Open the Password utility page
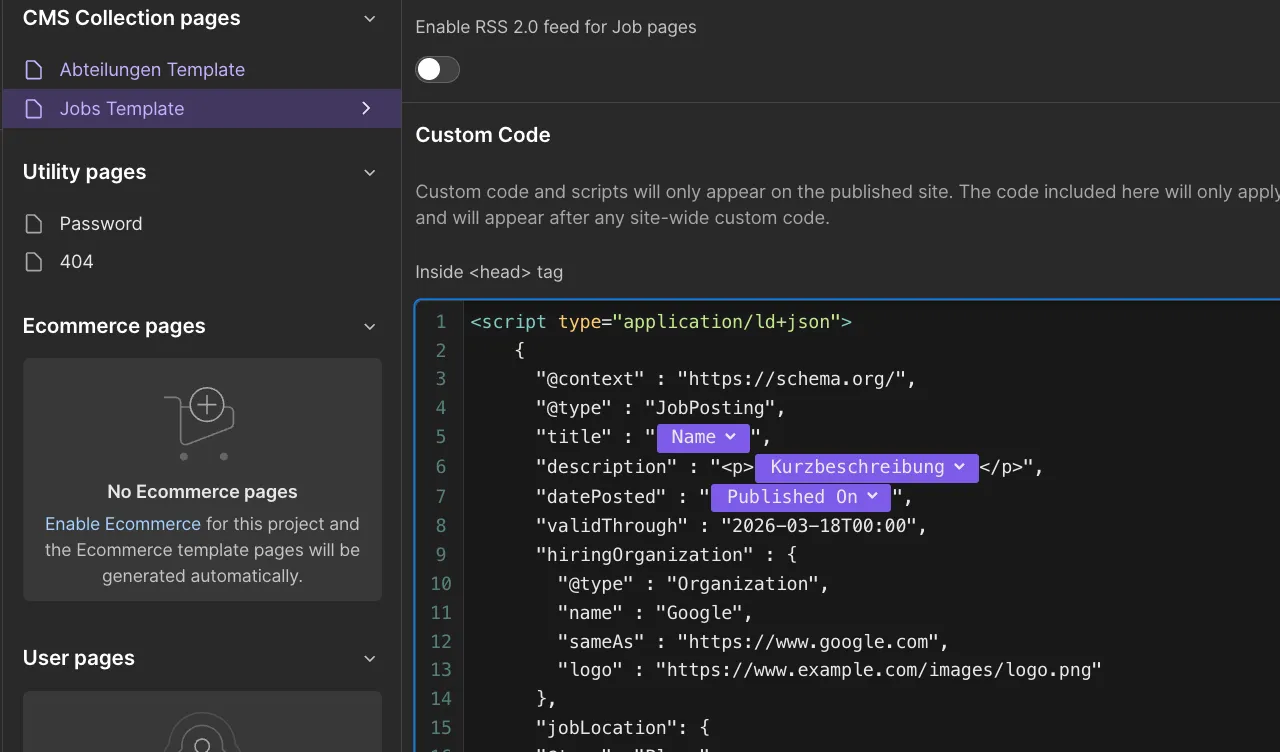 [101, 224]
